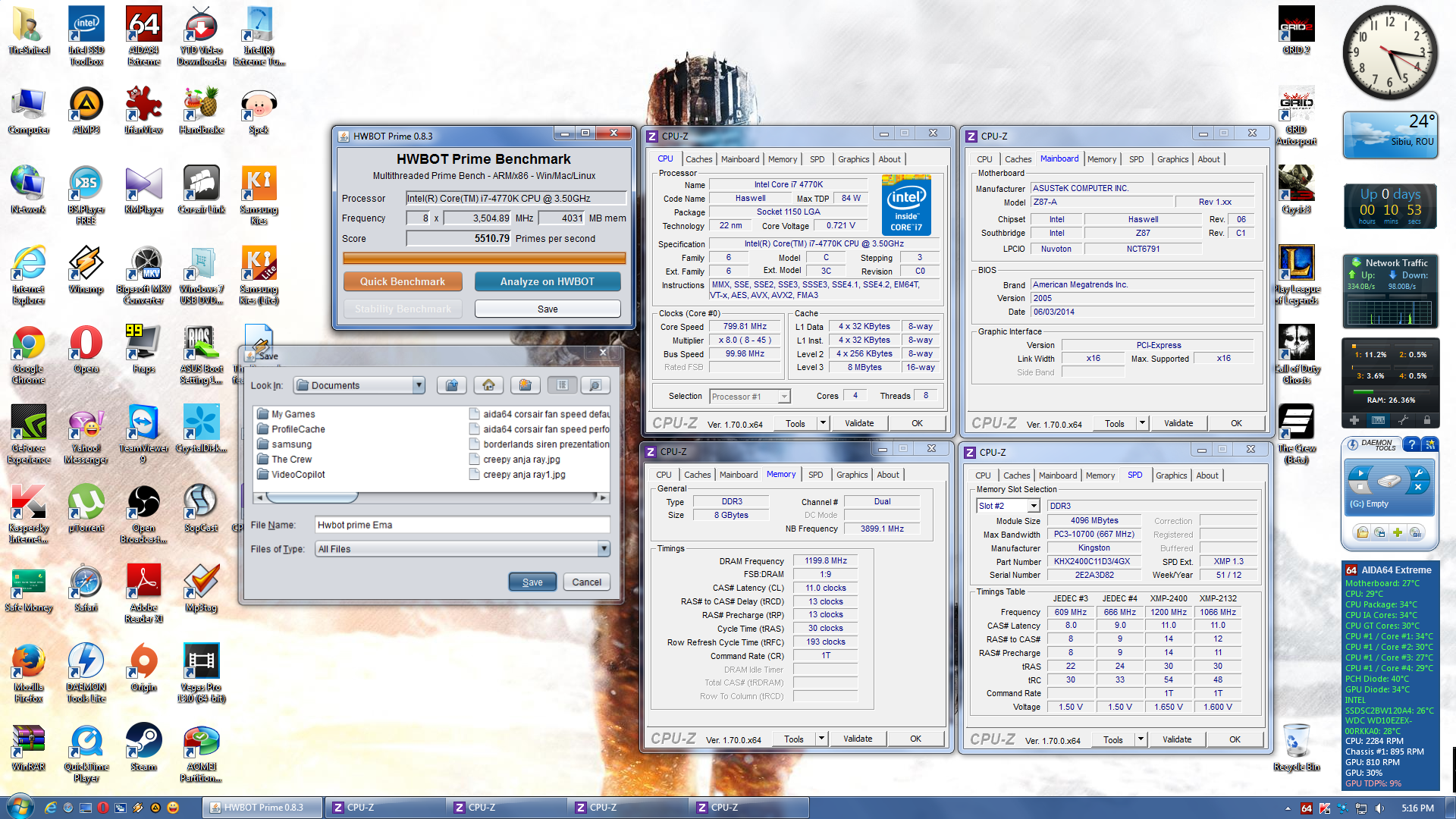Open Recycle Bin on desktop

tap(1296, 747)
